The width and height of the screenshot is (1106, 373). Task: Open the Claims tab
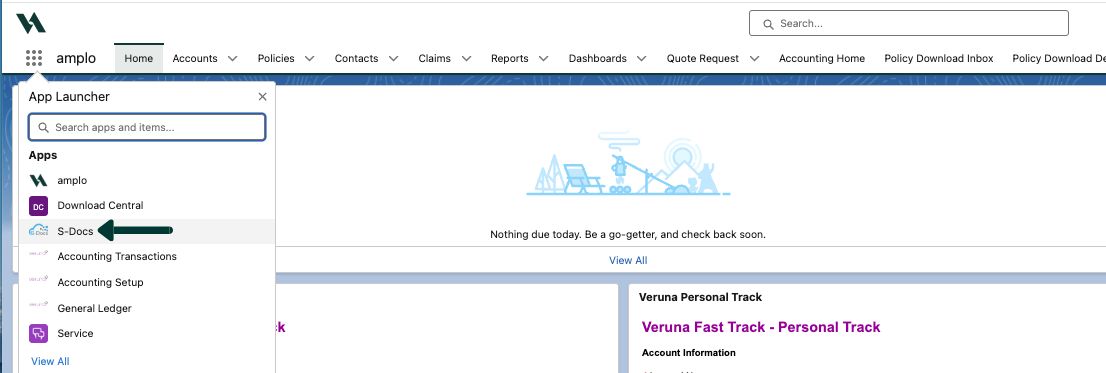[434, 59]
